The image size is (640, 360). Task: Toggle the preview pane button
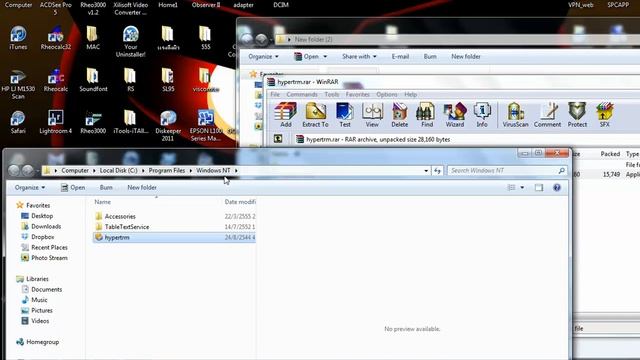pos(539,187)
